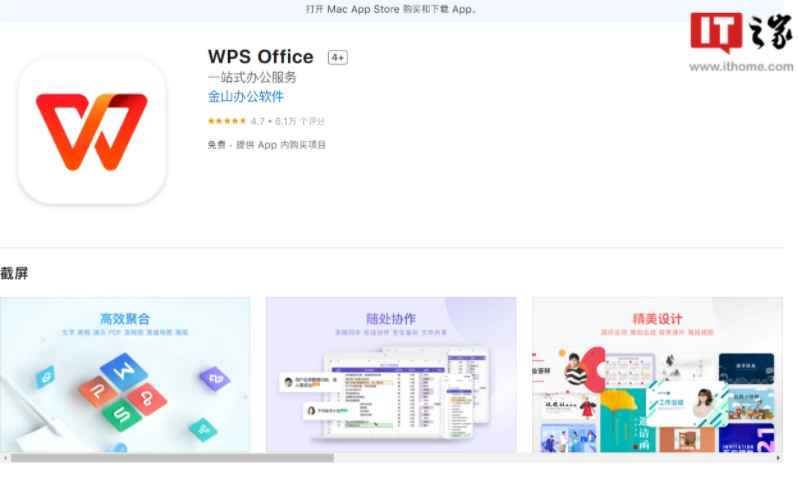Click the green S tile in 高效聚合 screenshot
Screen dimensions: 798x503
pyautogui.click(x=121, y=414)
